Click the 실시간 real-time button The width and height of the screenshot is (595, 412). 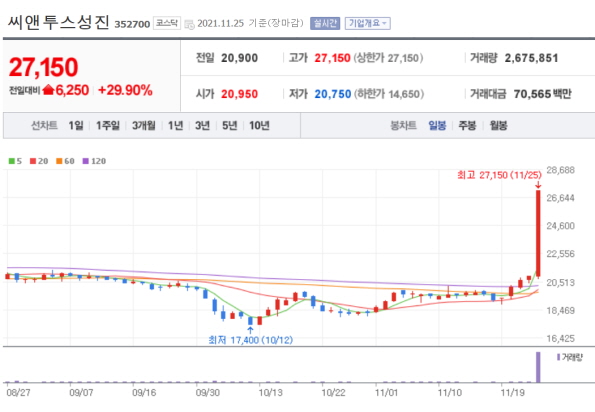(x=325, y=24)
